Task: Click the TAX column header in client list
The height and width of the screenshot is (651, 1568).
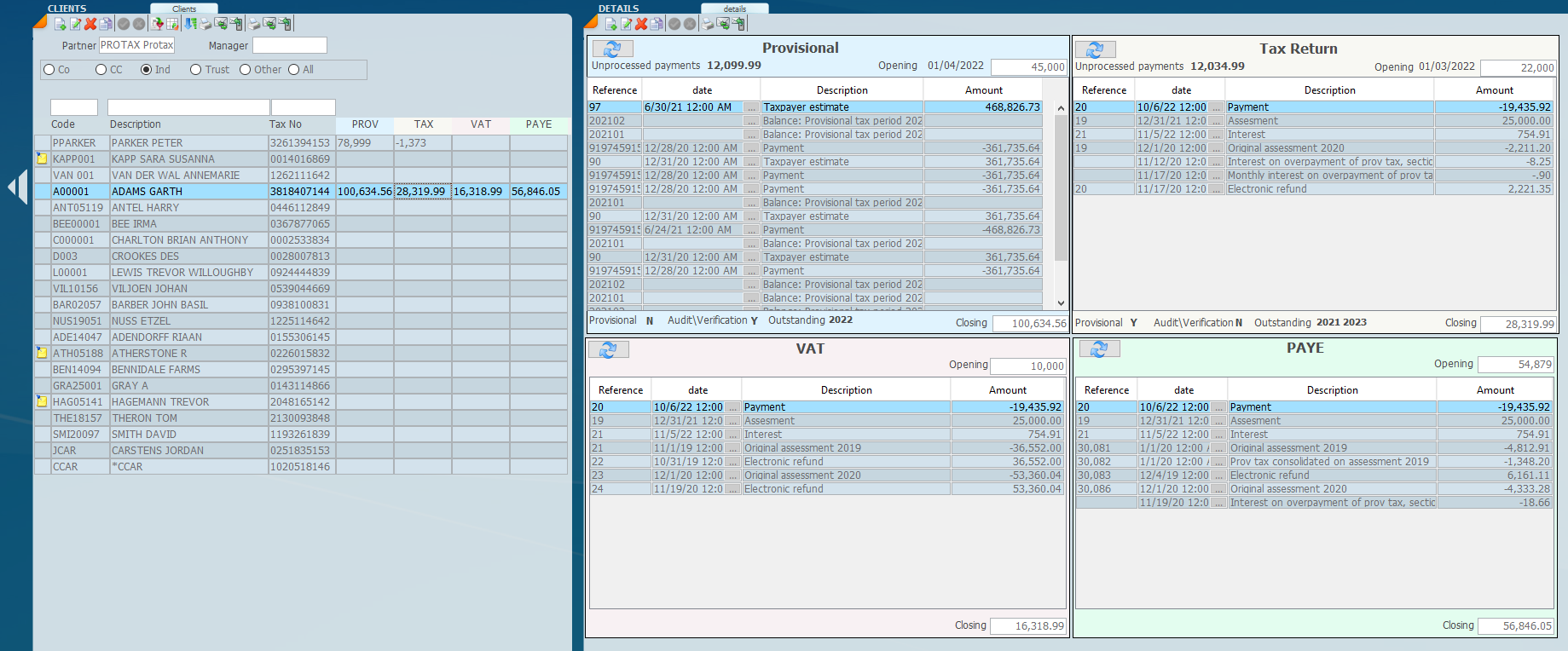Action: [x=424, y=124]
